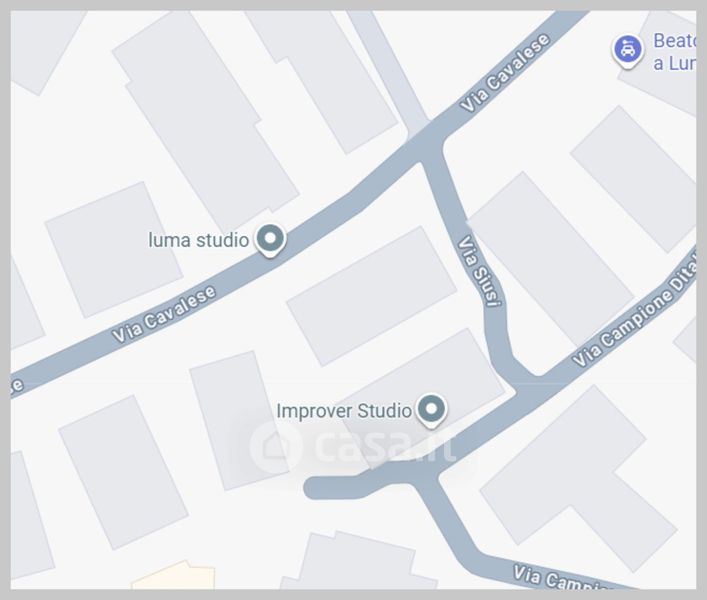The image size is (707, 600).
Task: Click the dead-end road stub below Improver Studio
Action: [x=336, y=487]
